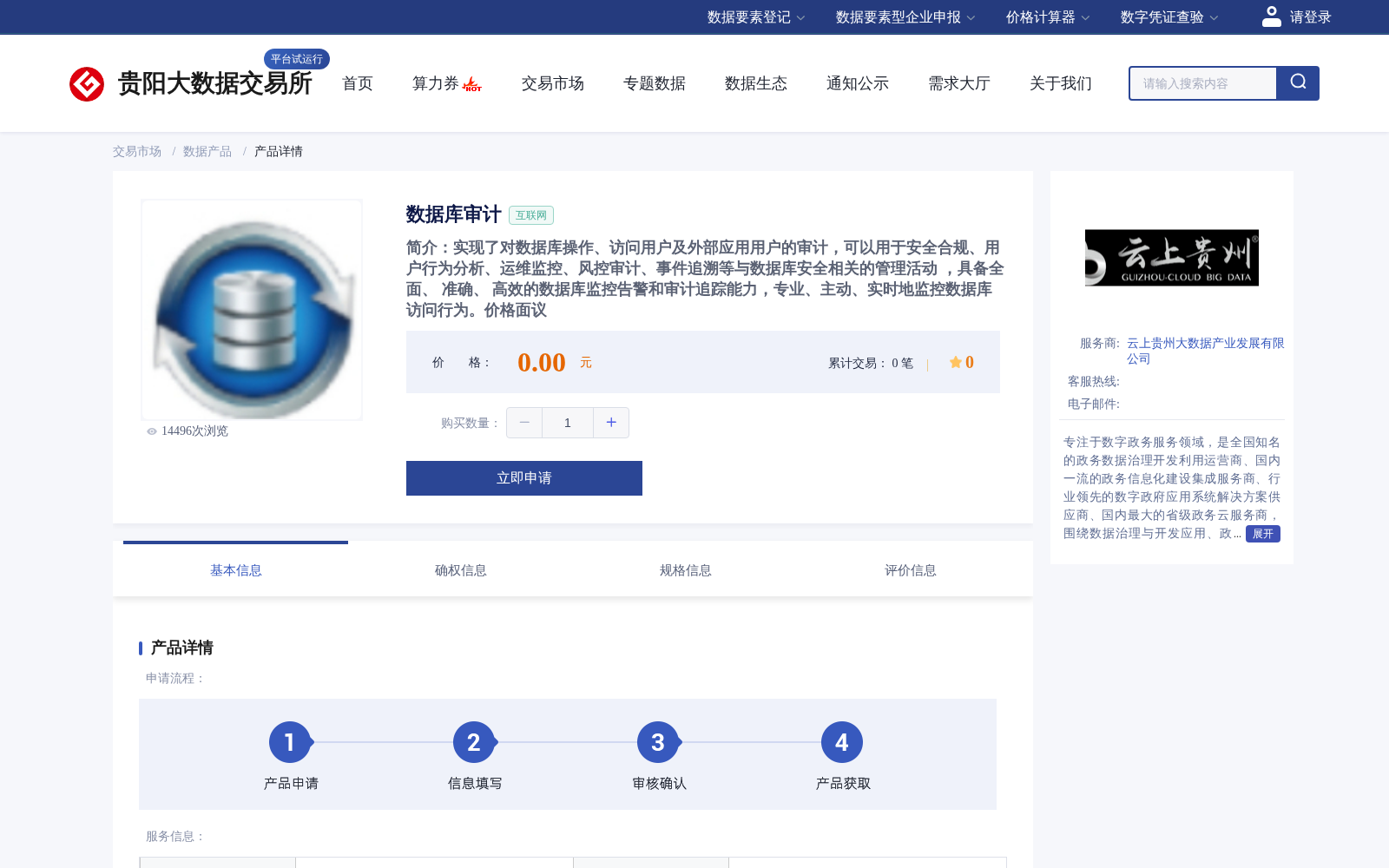This screenshot has width=1389, height=868.
Task: Open 算力券 navigation item
Action: [436, 83]
